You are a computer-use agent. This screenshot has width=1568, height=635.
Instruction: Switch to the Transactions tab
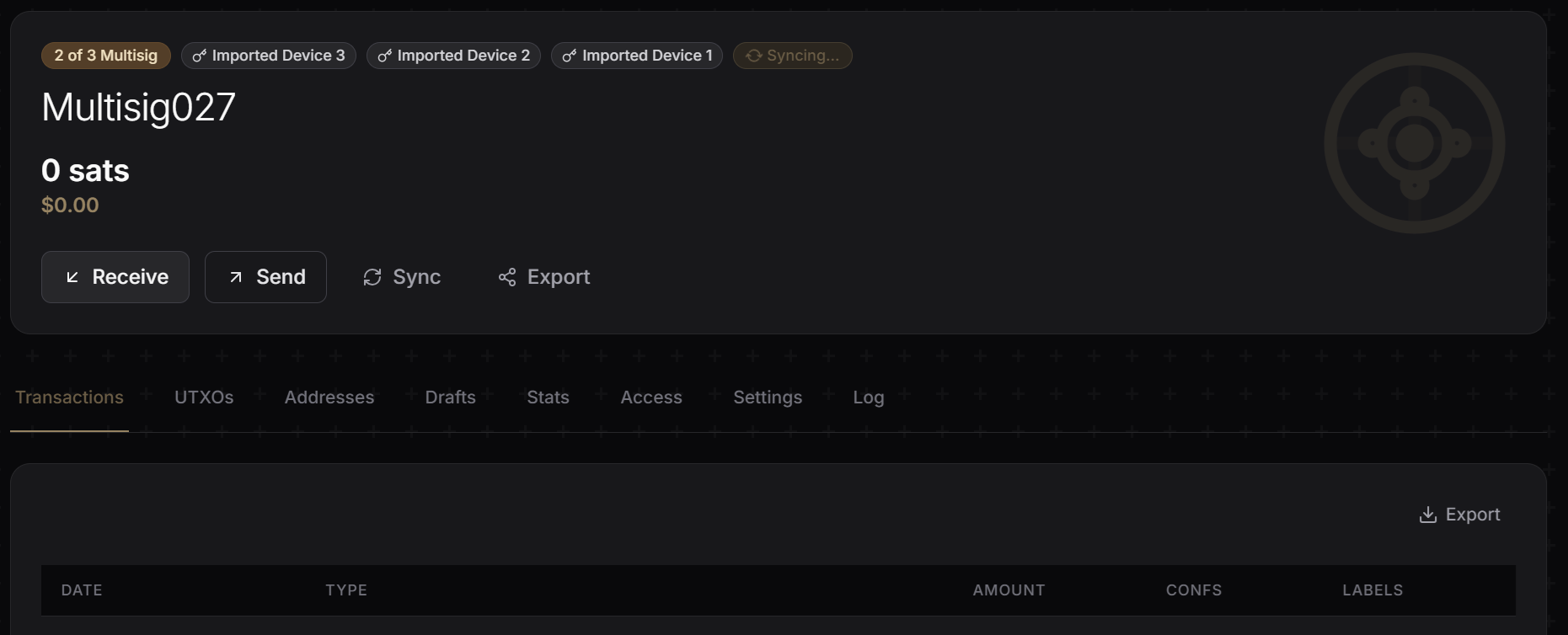(x=69, y=398)
